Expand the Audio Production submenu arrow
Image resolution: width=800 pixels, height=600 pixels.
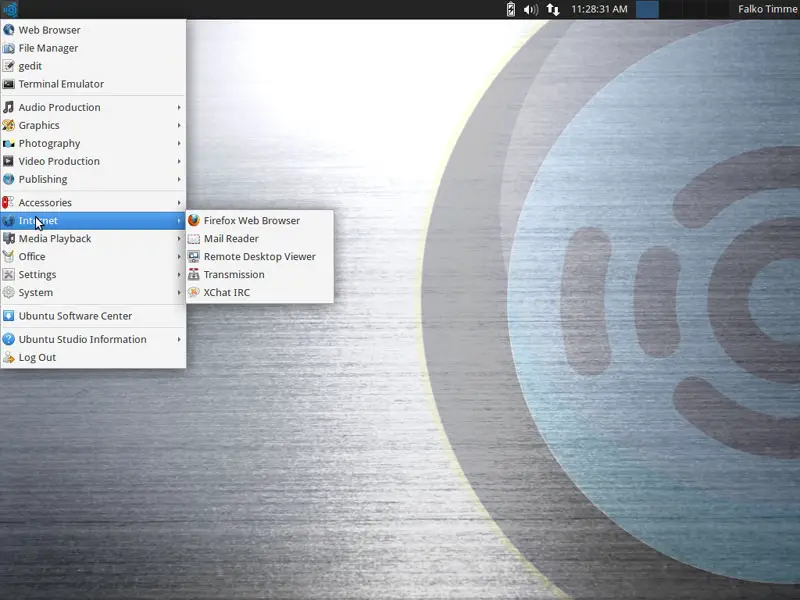pos(179,107)
